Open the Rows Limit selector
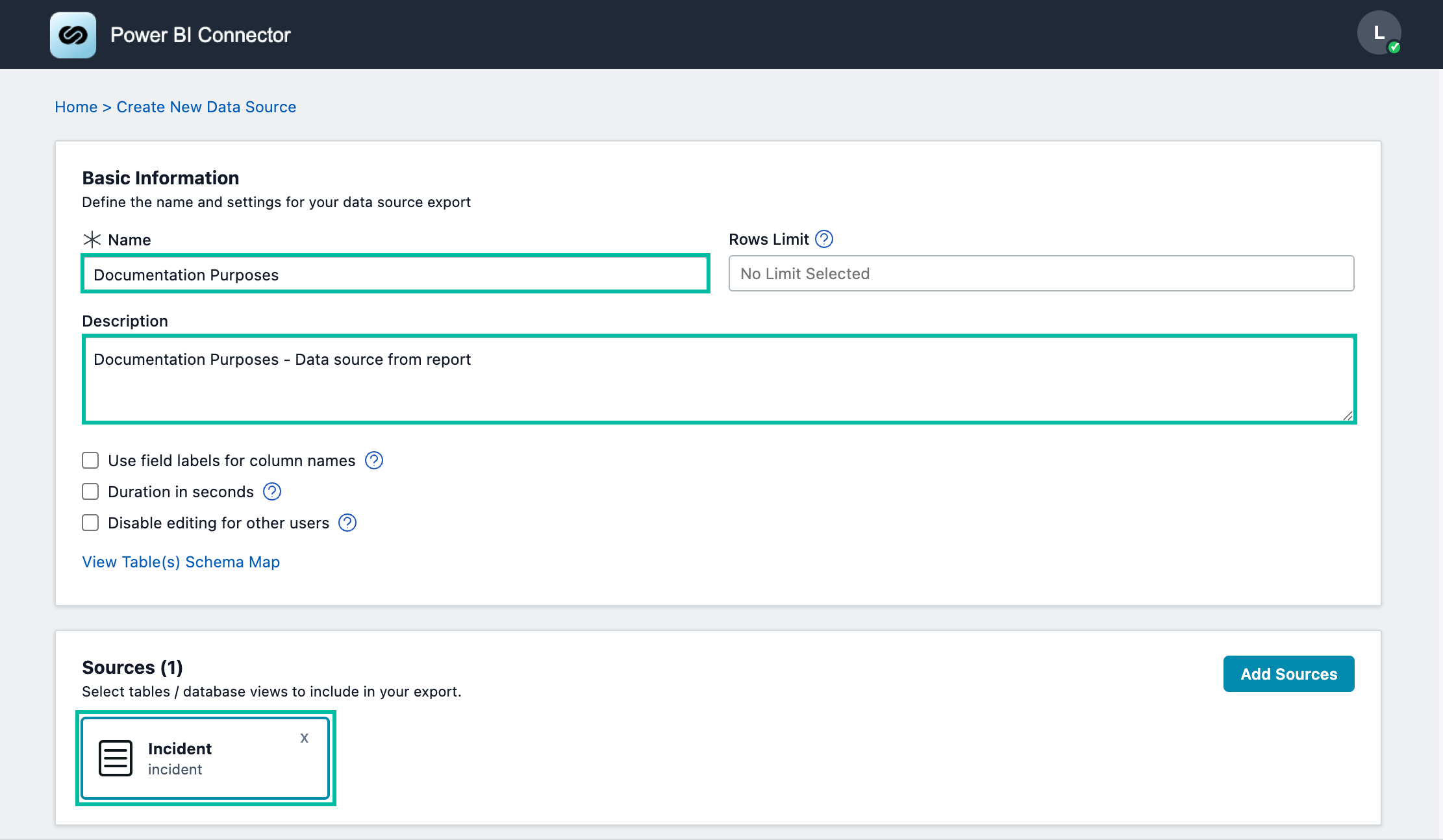Screen dimensions: 1443x840 tap(1041, 273)
